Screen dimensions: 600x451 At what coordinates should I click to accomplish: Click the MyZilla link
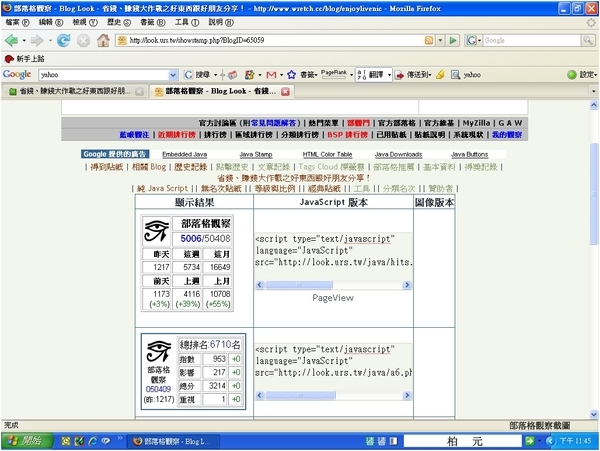476,123
